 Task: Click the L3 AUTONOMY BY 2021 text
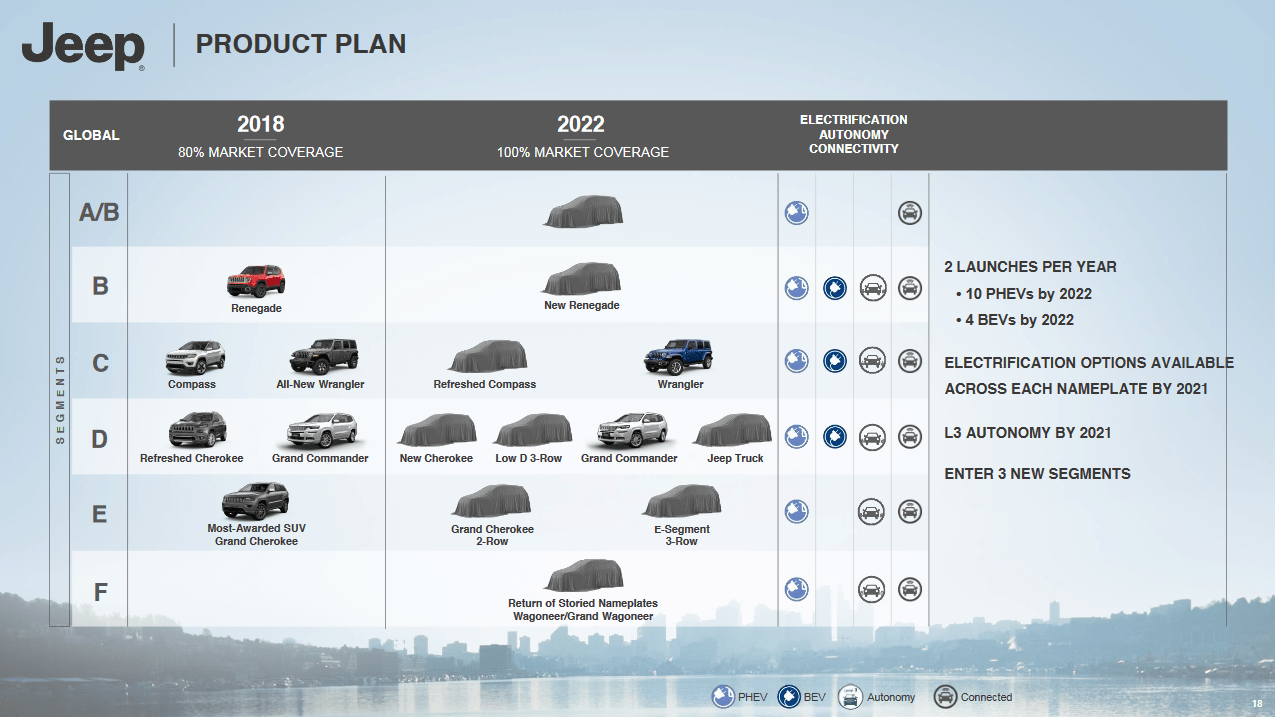tap(1028, 433)
